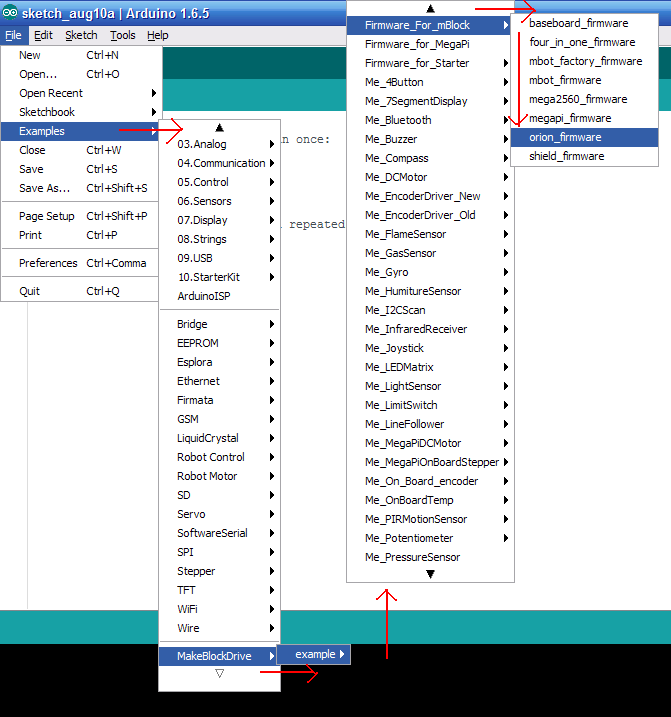The height and width of the screenshot is (717, 671).
Task: Select the Me_PressureSensor example
Action: [430, 557]
